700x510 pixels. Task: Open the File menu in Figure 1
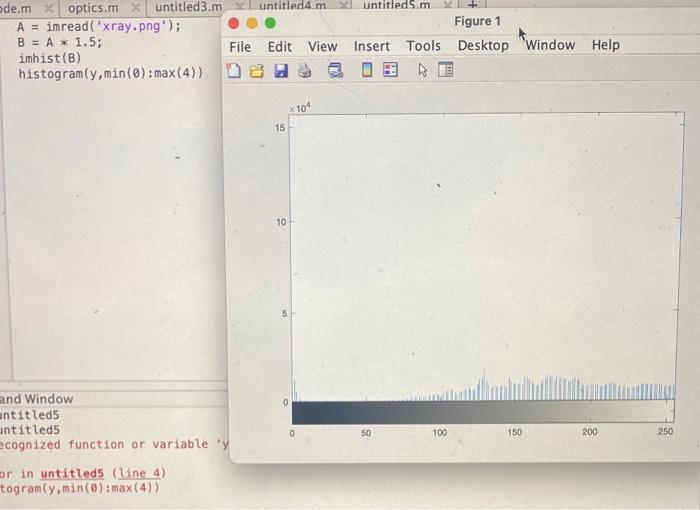point(240,47)
